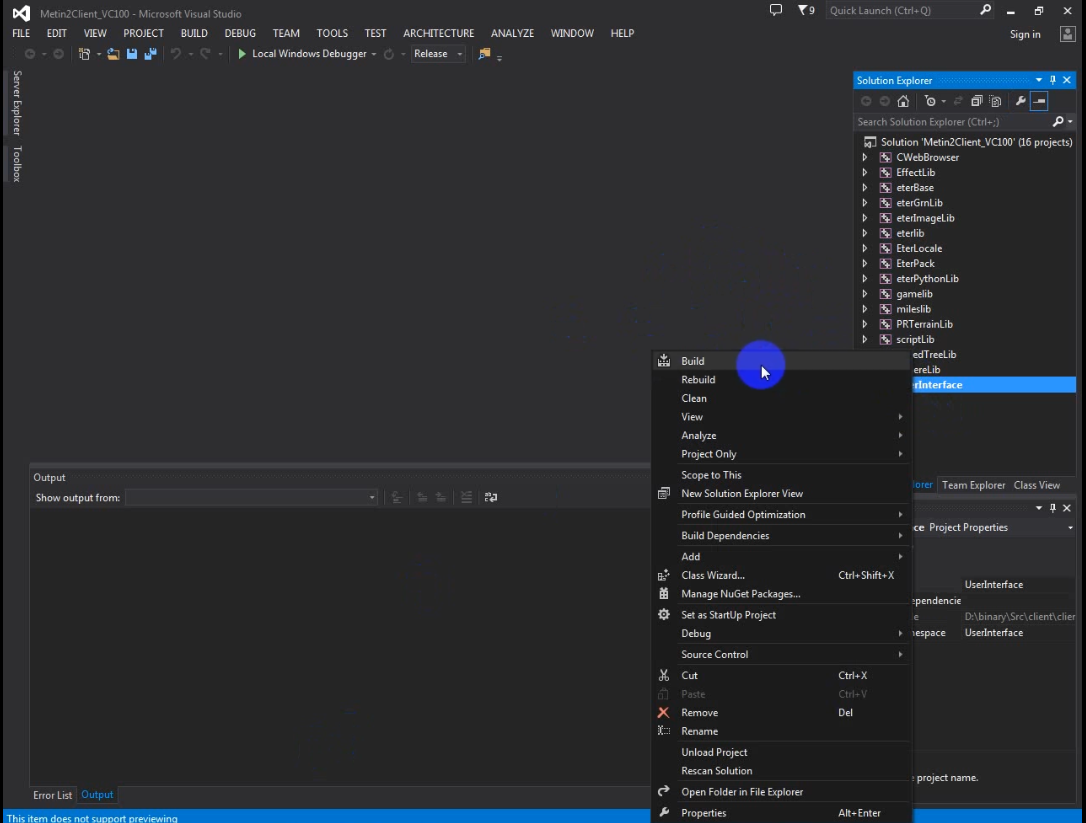This screenshot has width=1086, height=823.
Task: Click the Set as StartUp Project gear icon
Action: click(x=664, y=614)
